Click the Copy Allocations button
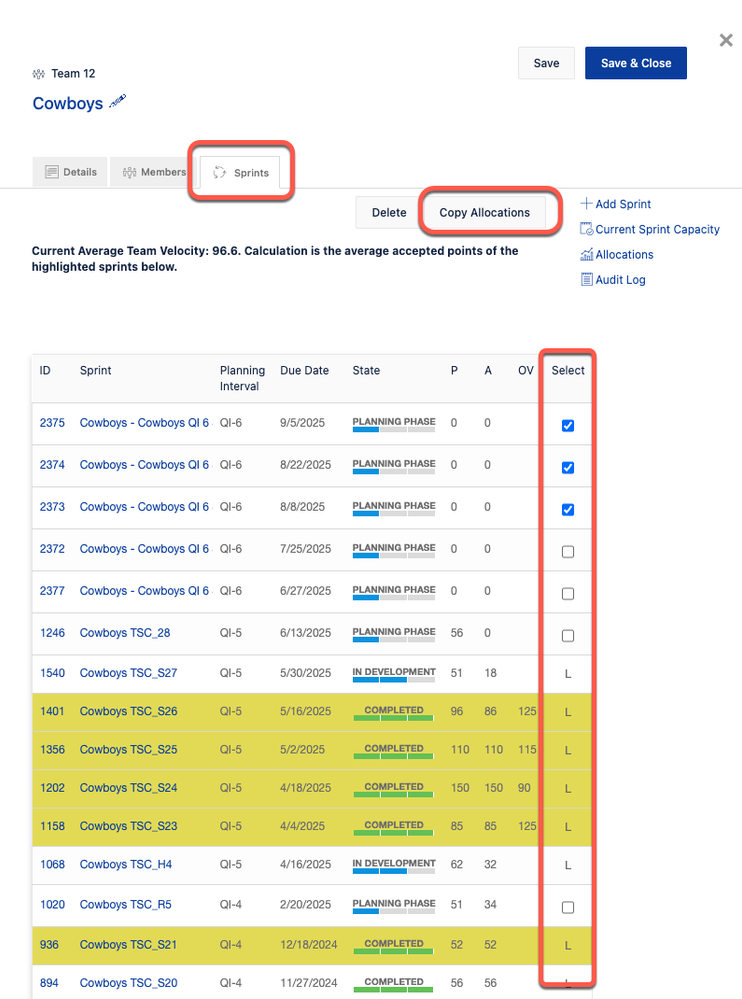 (485, 213)
